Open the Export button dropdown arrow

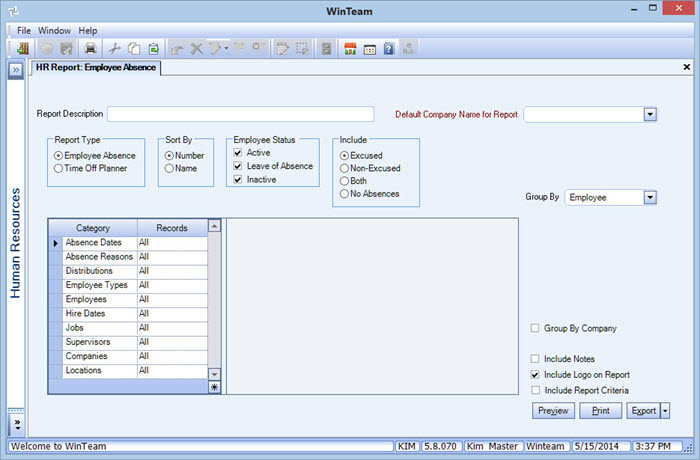click(665, 410)
